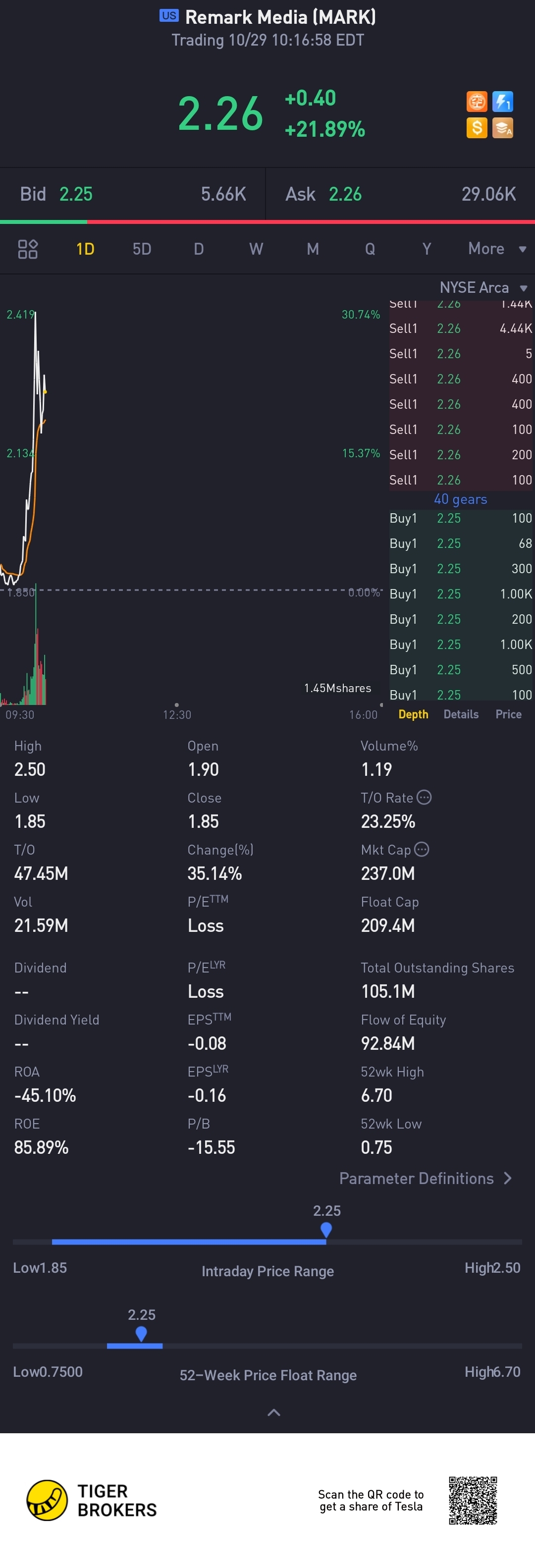This screenshot has height=1568, width=535.
Task: Open the T/O Rate info icon
Action: point(424,797)
